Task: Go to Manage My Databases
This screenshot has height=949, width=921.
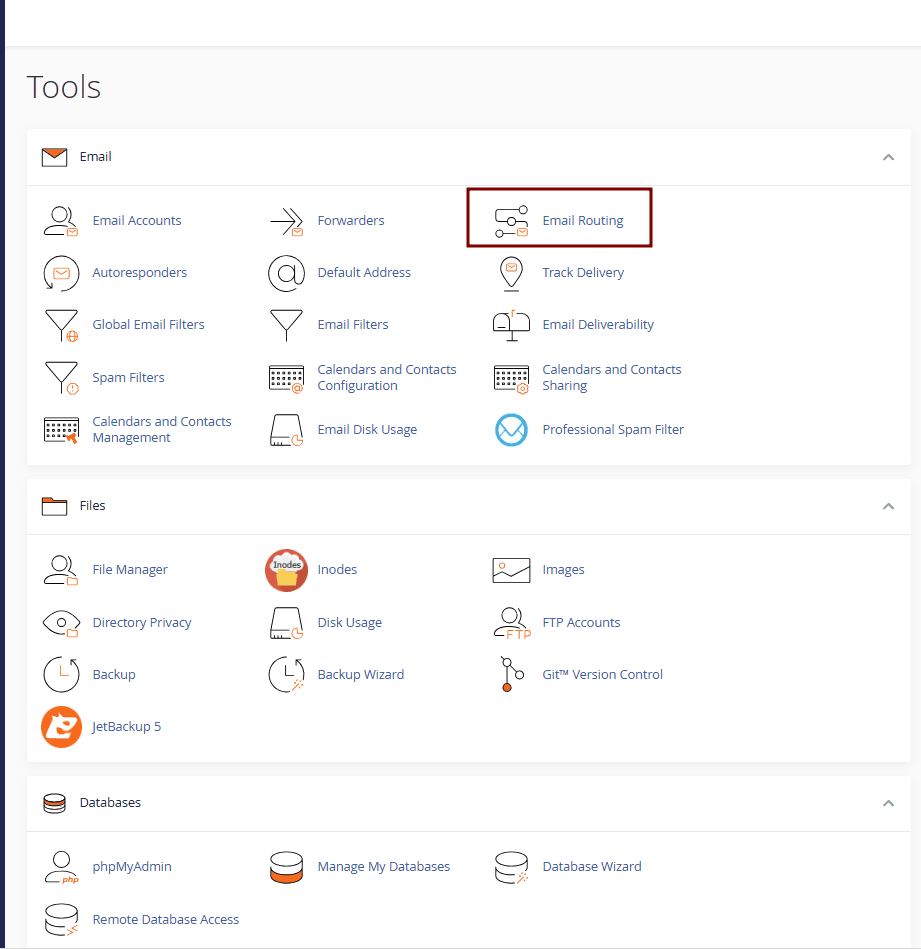Action: (383, 867)
